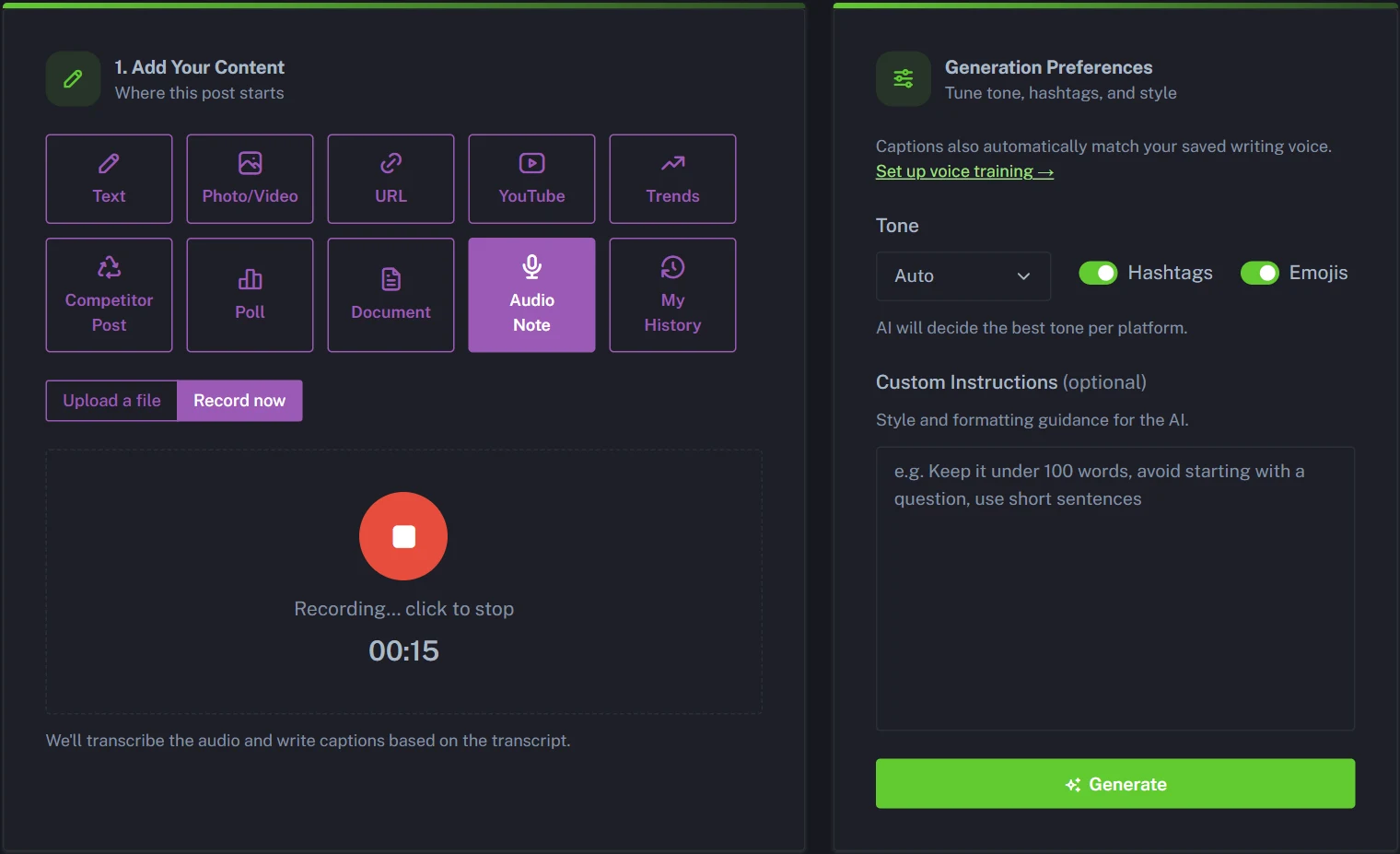Click 'Style and formatting guidance for the AI.' text
Screen dimensions: 1400x854
pos(1032,420)
